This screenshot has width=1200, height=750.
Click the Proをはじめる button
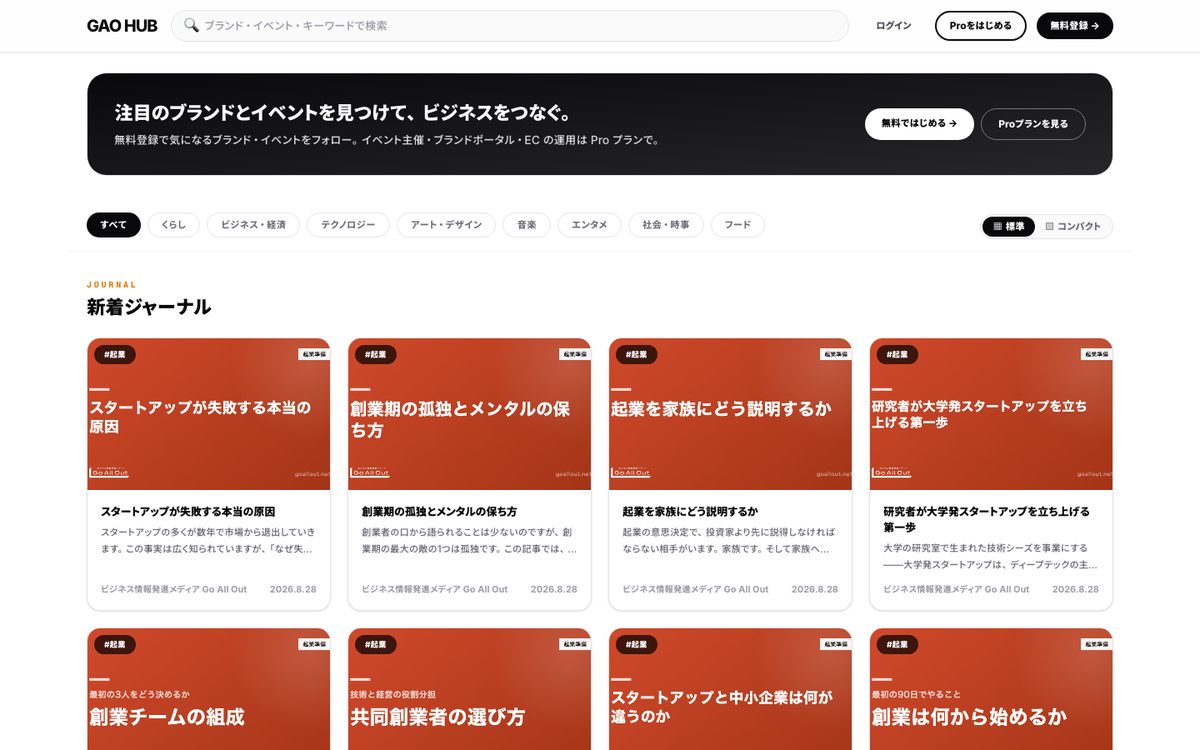(980, 26)
